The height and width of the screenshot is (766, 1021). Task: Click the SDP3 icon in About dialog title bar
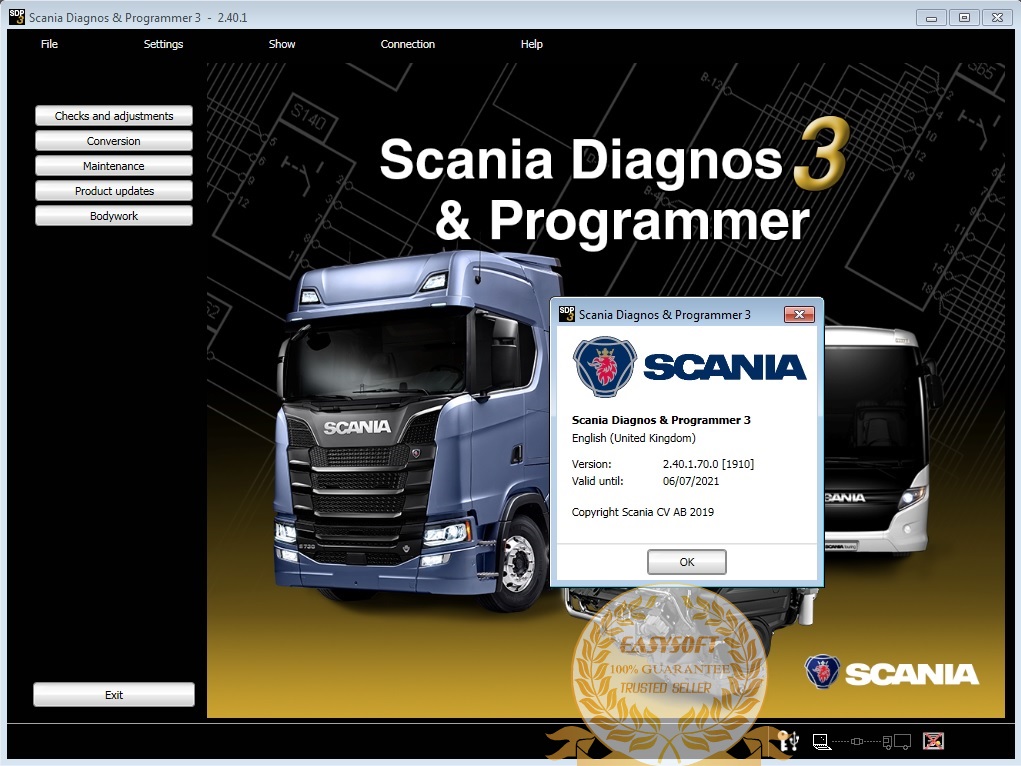(x=567, y=314)
